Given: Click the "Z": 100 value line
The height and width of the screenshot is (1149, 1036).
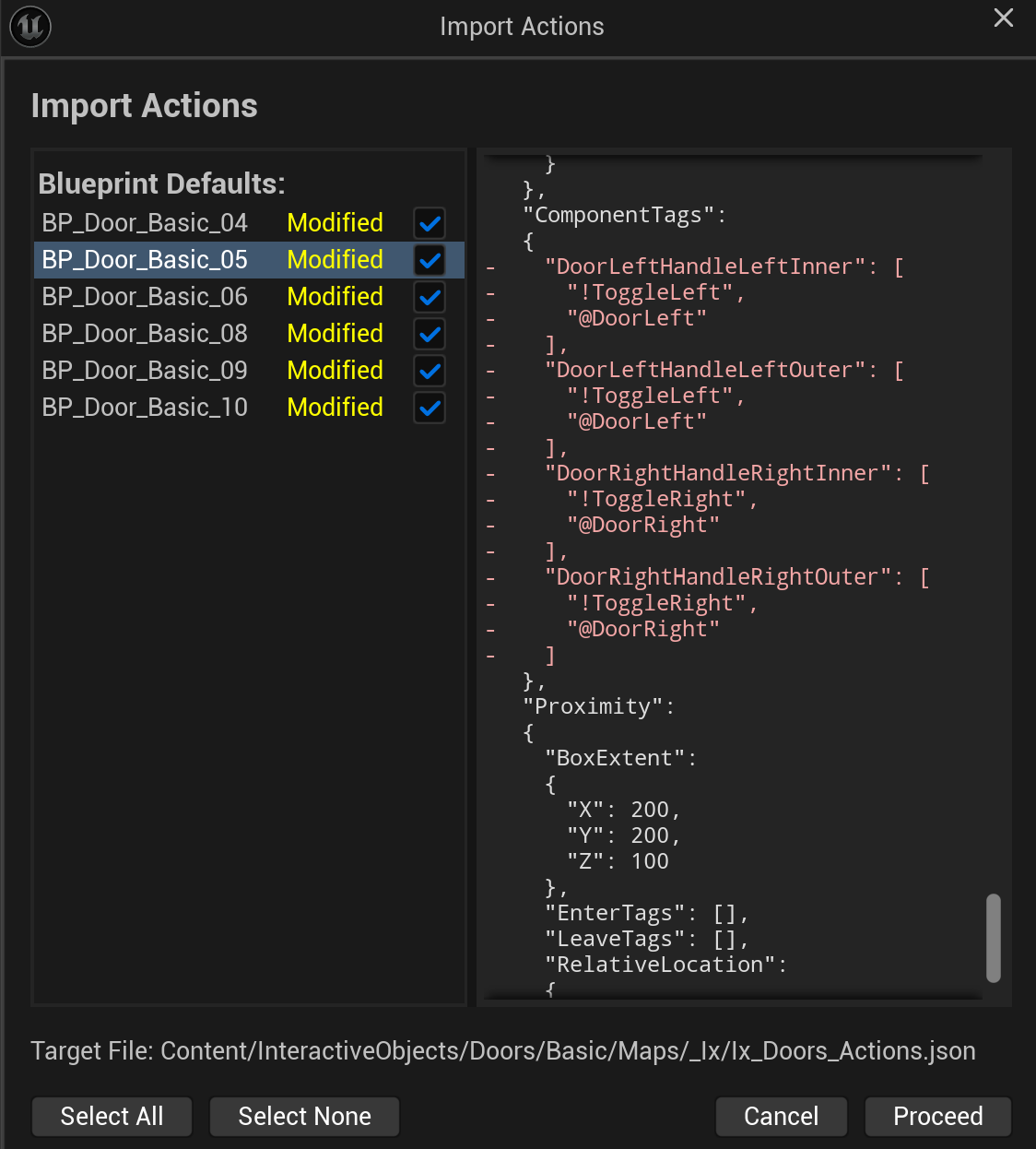Looking at the screenshot, I should [x=618, y=861].
